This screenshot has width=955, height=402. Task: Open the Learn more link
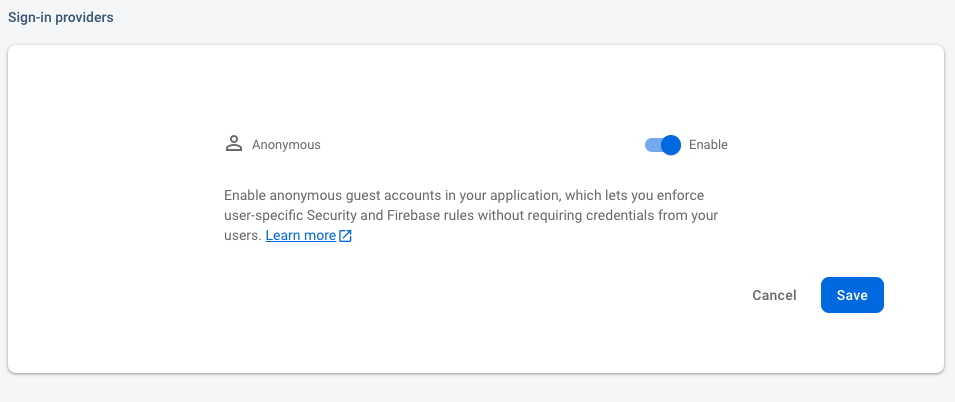point(300,236)
